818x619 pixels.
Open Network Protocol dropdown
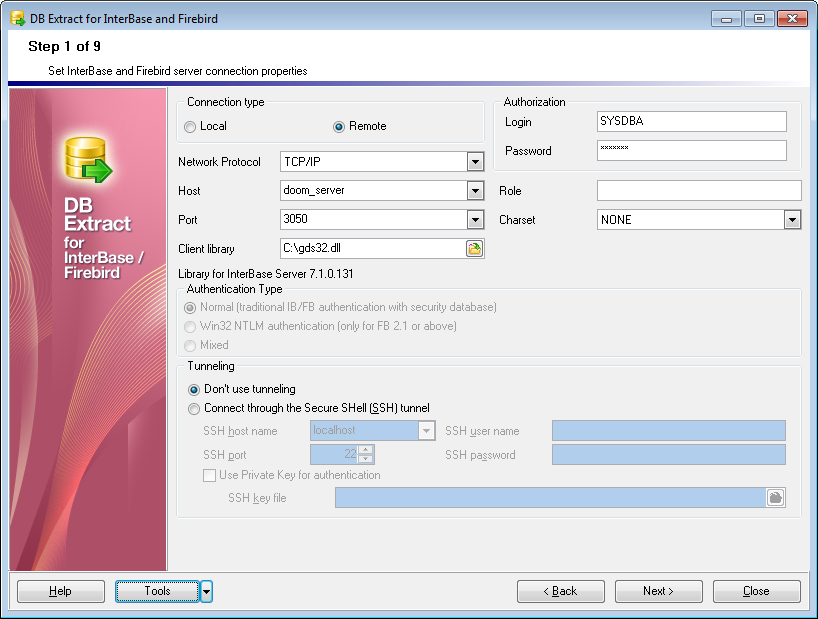[475, 162]
